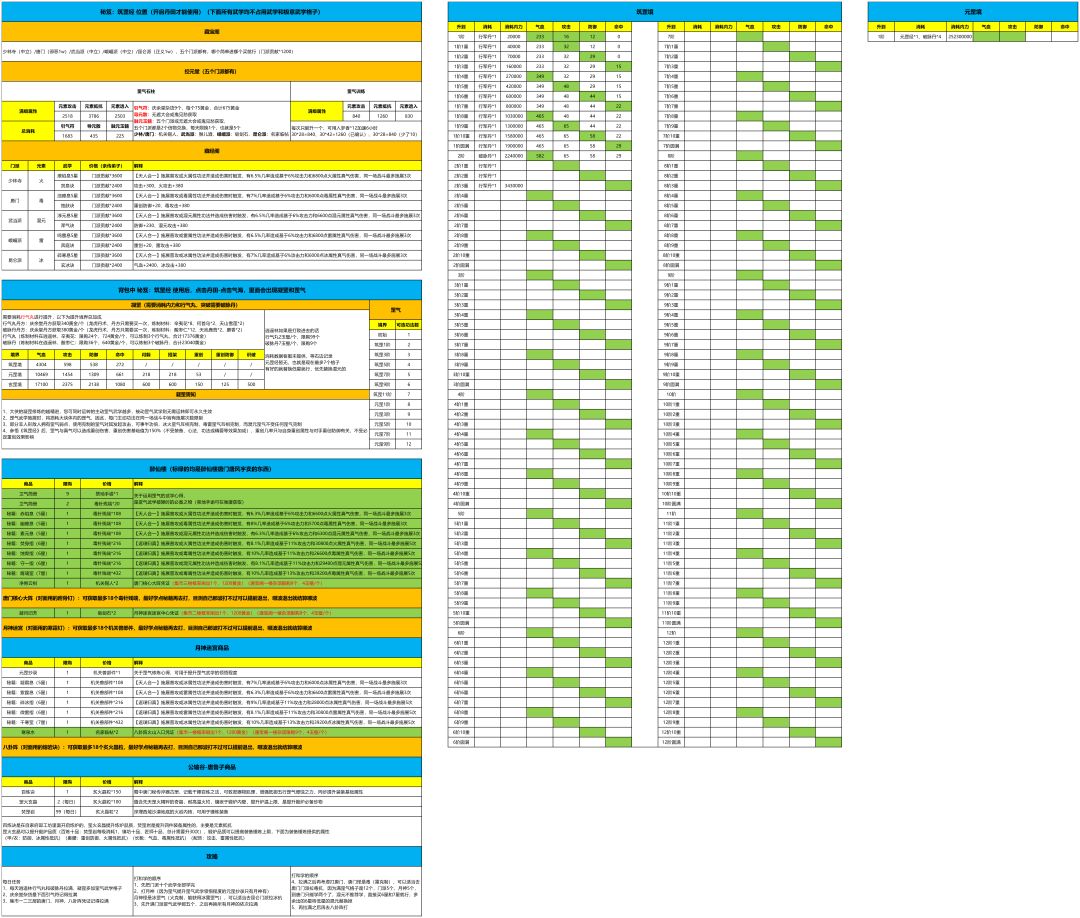Image resolution: width=1080 pixels, height=918 pixels.
Task: Select the cost cell 420000
Action: pyautogui.click(x=514, y=87)
